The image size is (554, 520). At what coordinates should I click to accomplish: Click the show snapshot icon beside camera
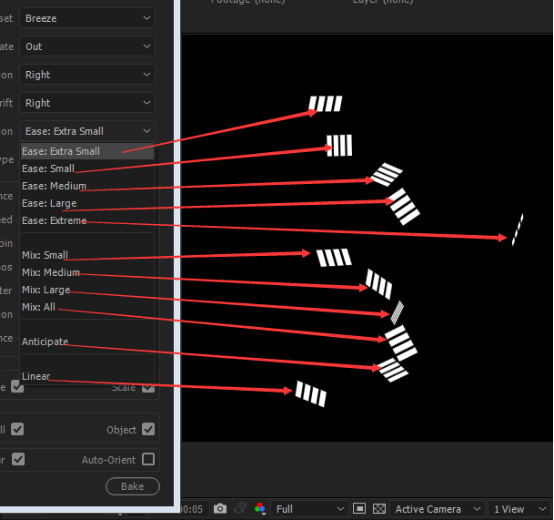(x=240, y=509)
